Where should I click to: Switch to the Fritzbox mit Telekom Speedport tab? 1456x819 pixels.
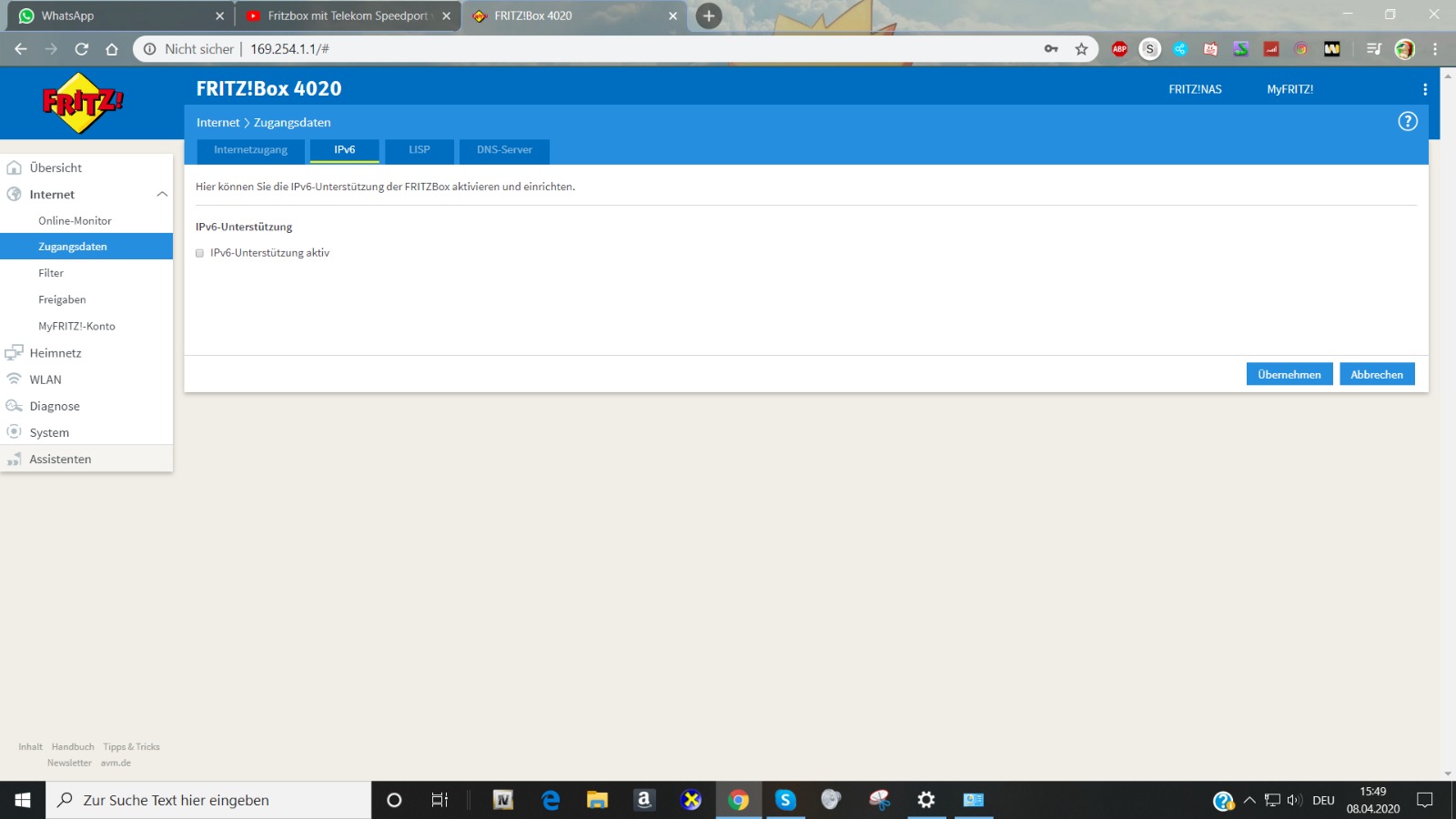coord(349,15)
